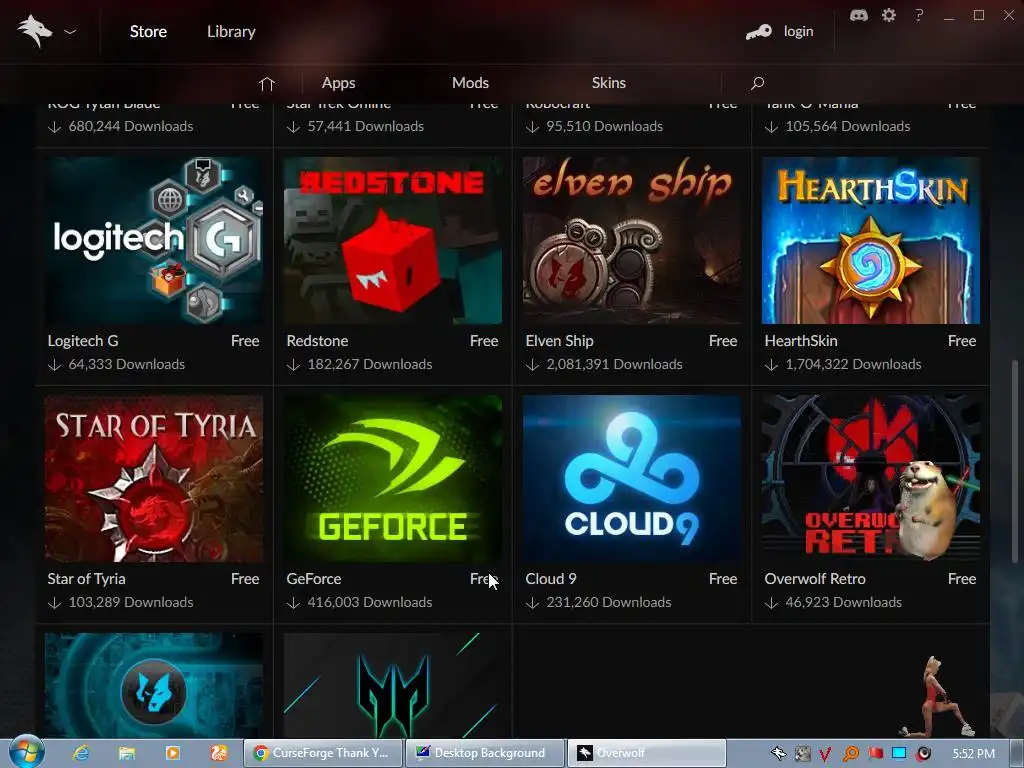Open Windows Media Player taskbar icon

point(172,753)
